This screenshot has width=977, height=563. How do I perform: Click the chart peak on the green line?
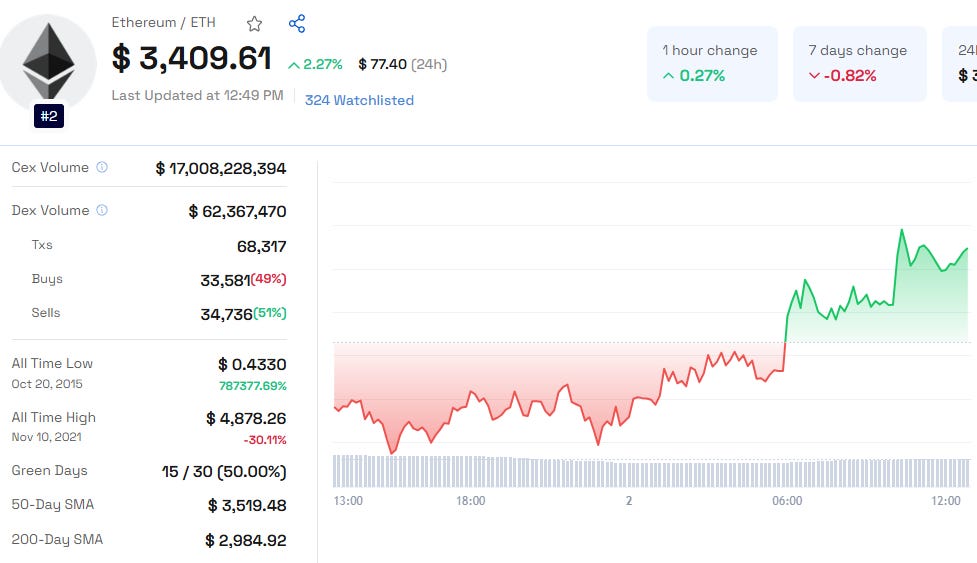pos(901,231)
